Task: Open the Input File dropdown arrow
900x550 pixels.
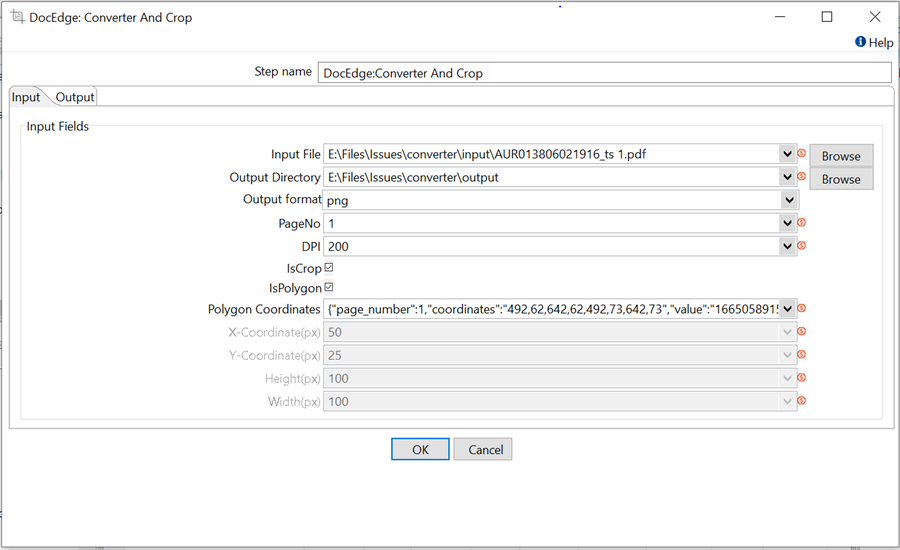Action: click(x=788, y=154)
